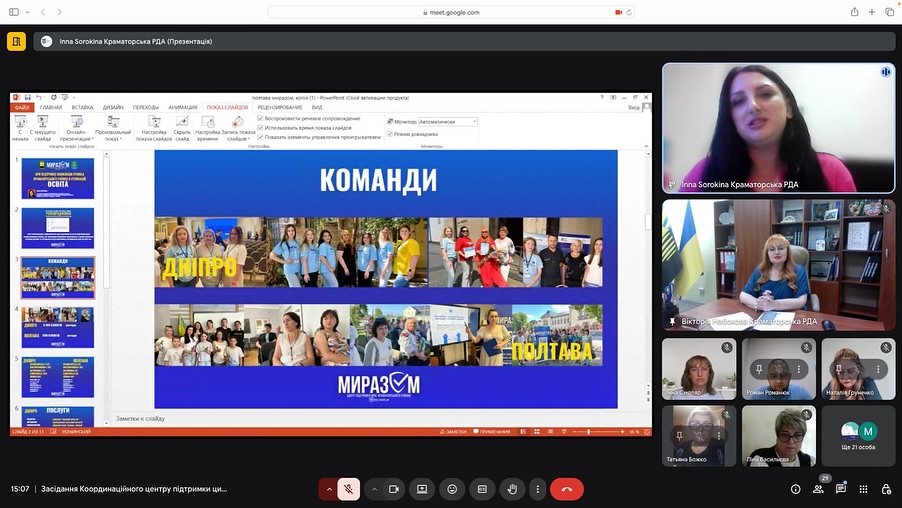Expand audio settings arrow beside microphone
This screenshot has width=902, height=508.
[x=328, y=489]
